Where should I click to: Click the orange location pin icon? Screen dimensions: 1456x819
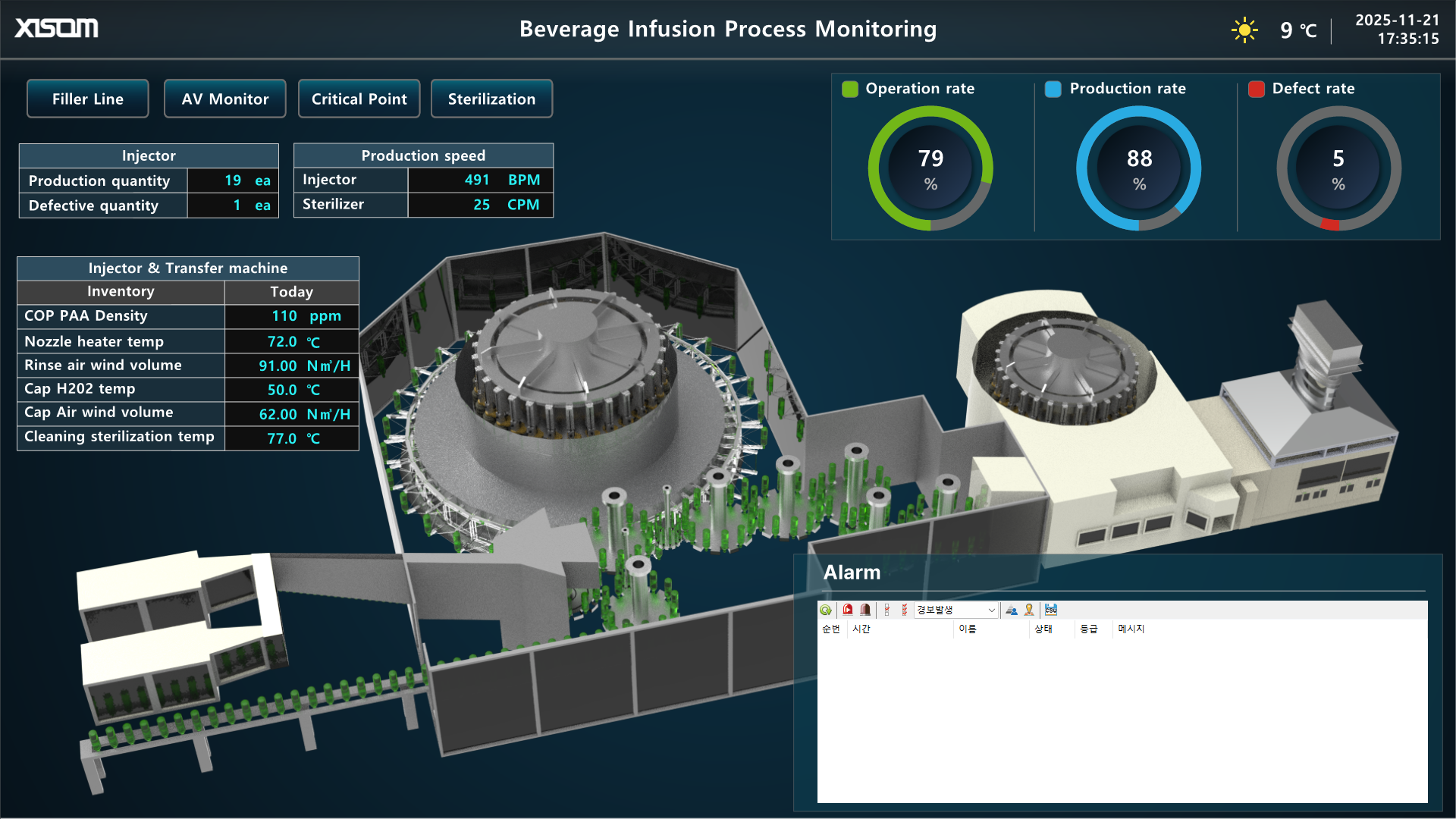click(x=1029, y=610)
